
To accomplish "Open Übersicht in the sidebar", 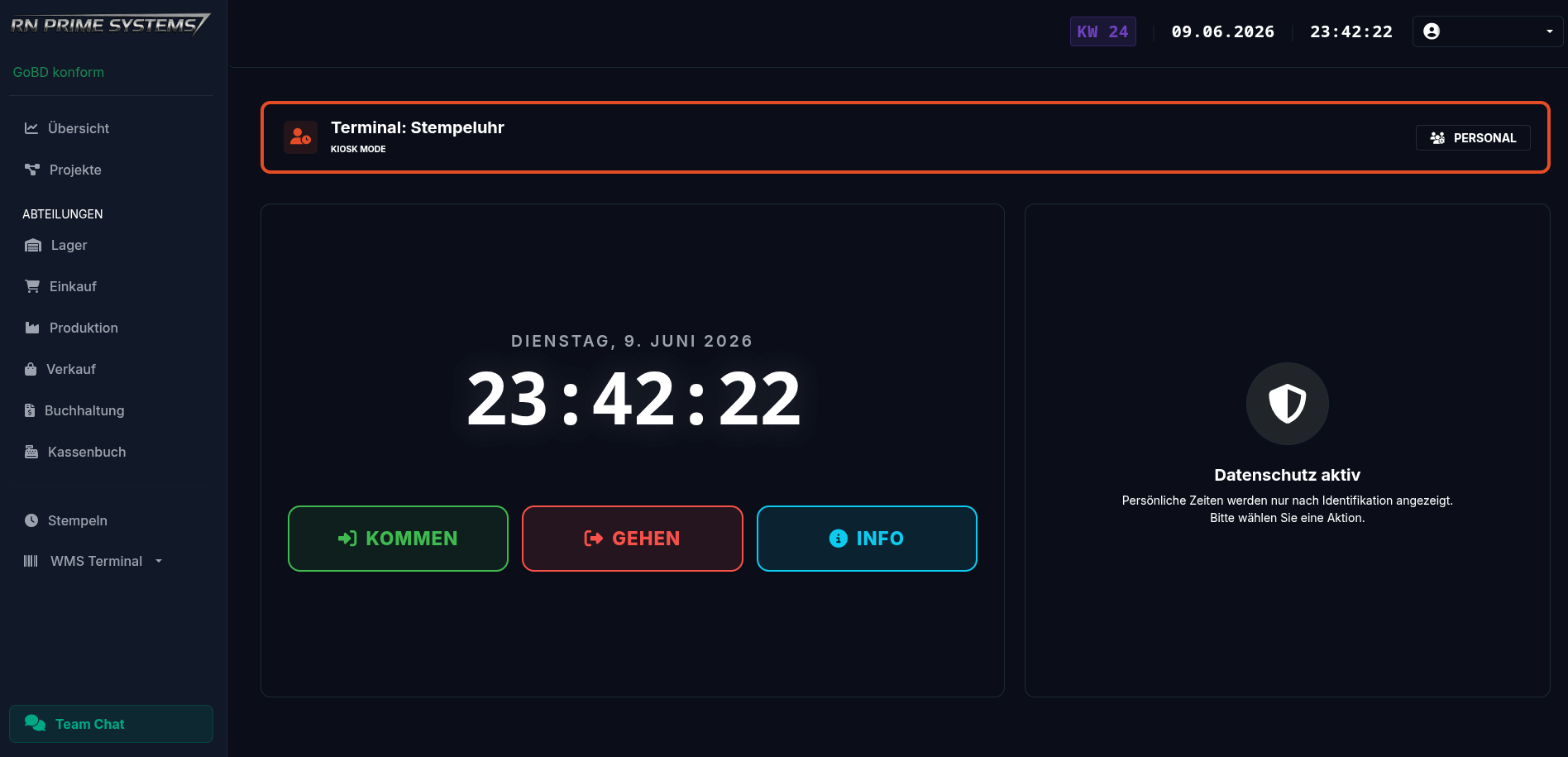I will [x=112, y=128].
